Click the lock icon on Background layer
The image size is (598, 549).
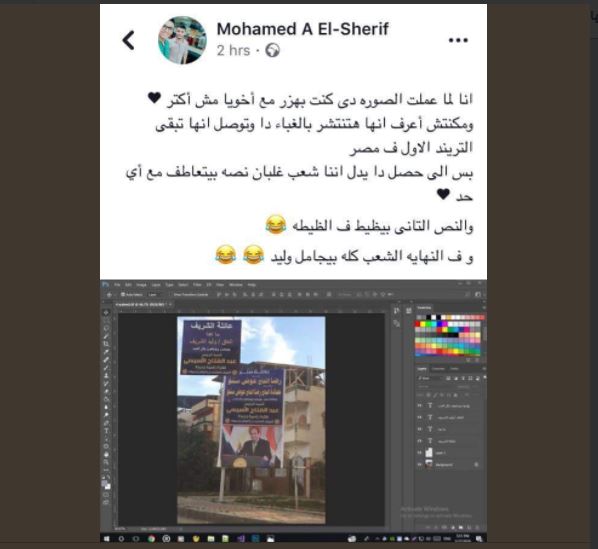(476, 464)
